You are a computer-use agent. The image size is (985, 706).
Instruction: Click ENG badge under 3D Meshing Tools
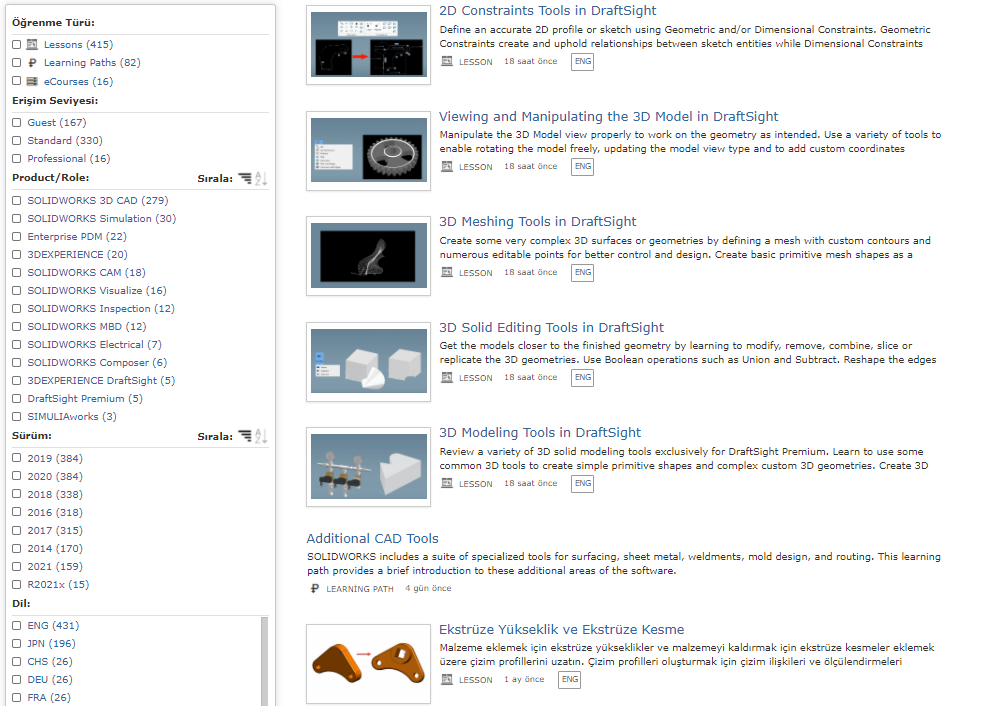point(582,273)
